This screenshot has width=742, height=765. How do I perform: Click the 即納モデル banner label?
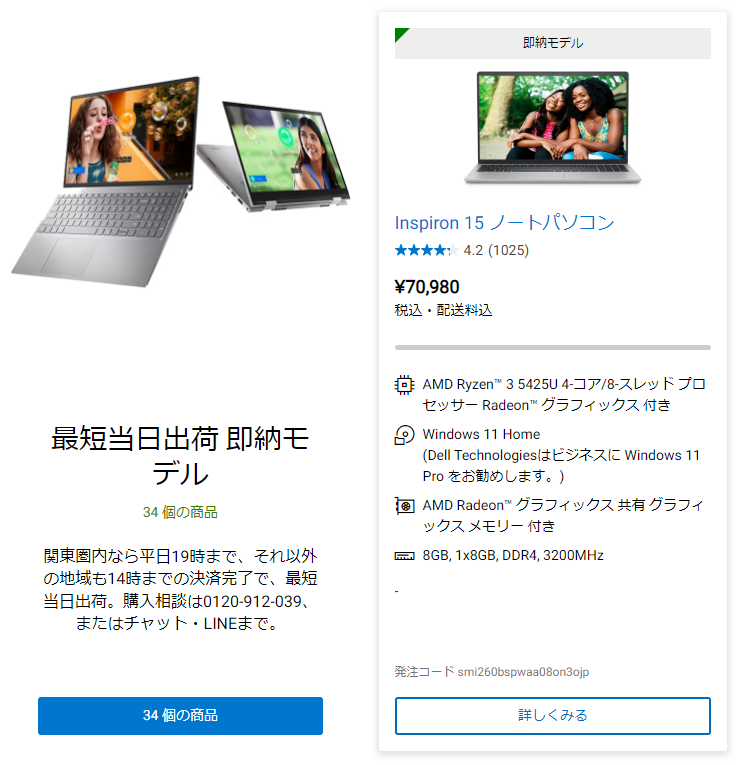[x=553, y=43]
